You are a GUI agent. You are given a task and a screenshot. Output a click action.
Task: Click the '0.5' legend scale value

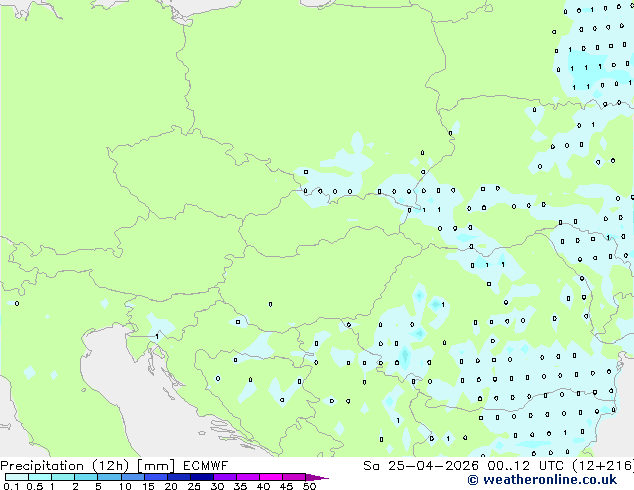pos(34,486)
